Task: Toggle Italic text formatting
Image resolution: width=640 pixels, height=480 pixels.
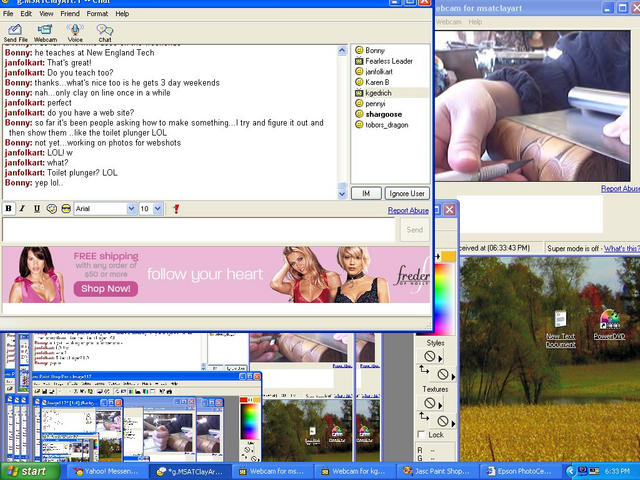Action: 22,209
